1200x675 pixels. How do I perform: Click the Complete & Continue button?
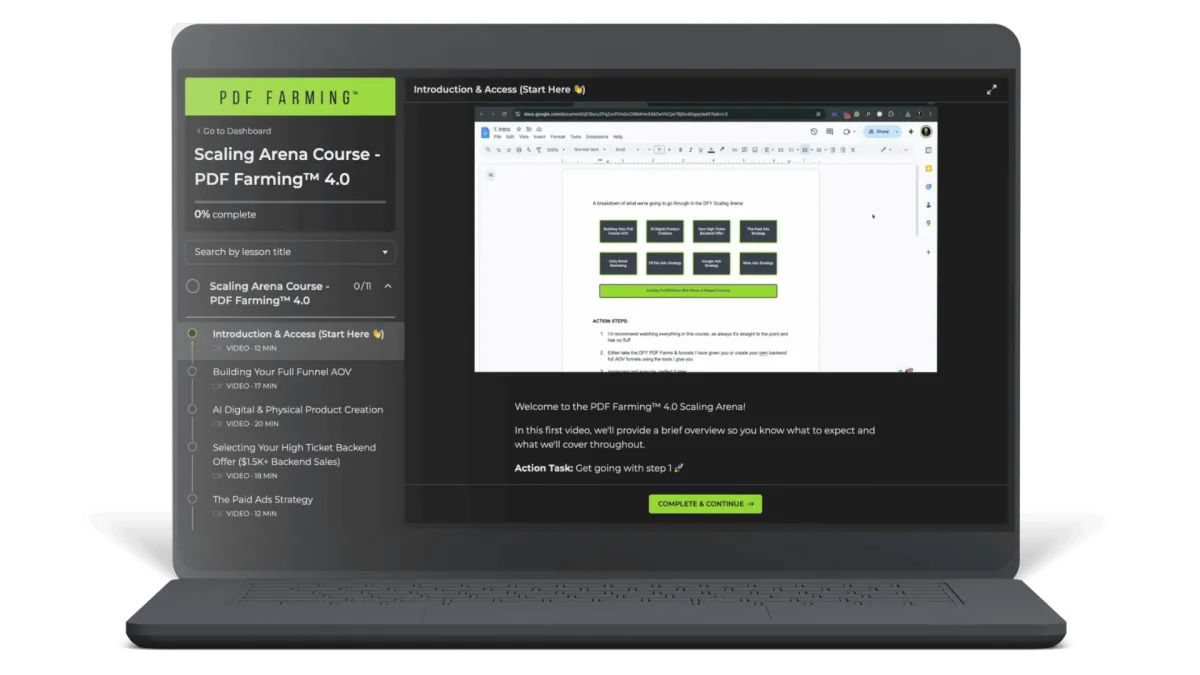705,504
